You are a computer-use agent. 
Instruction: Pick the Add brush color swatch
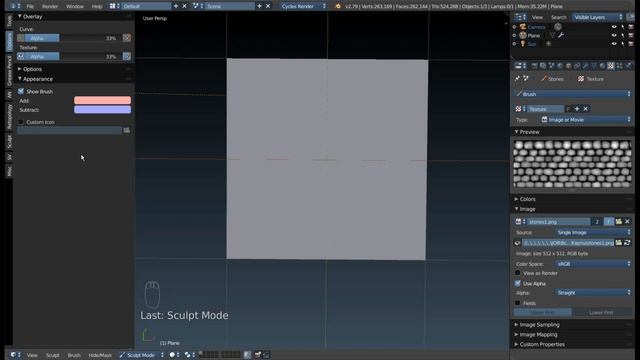pos(102,100)
